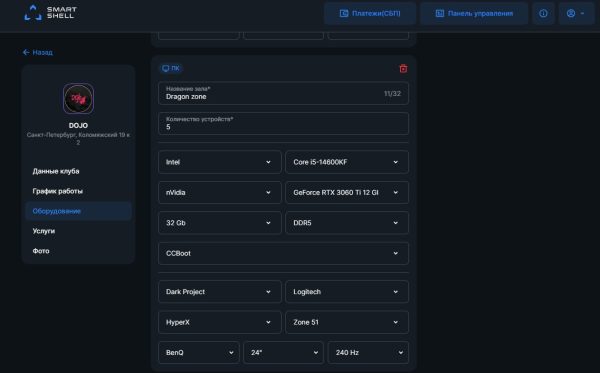
Task: Open Платежи(СБП) page
Action: (x=370, y=13)
